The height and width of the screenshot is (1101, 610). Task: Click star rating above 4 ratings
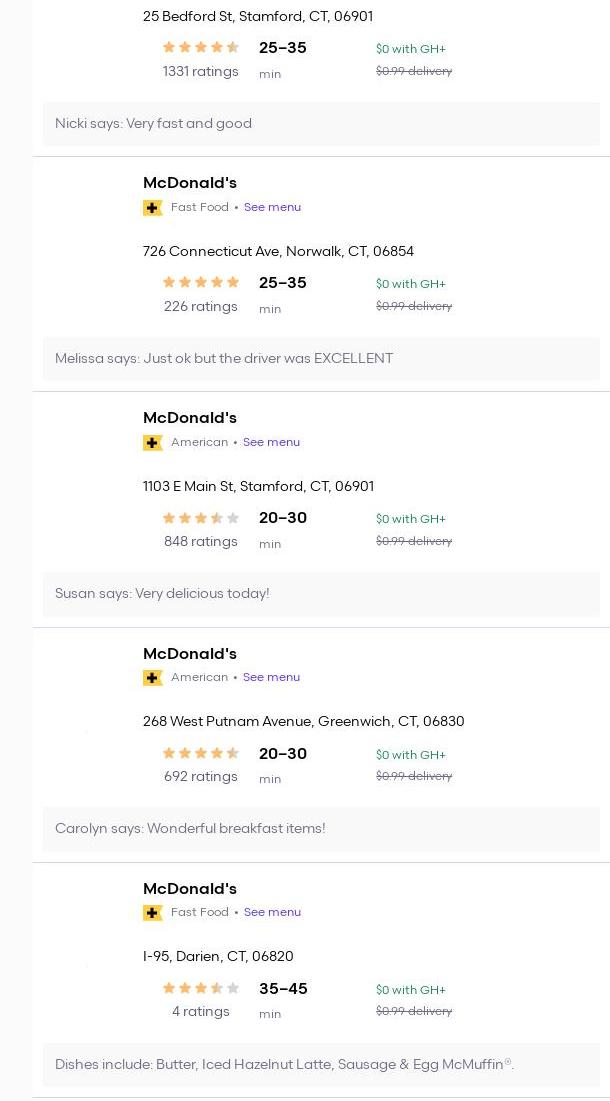pos(201,989)
